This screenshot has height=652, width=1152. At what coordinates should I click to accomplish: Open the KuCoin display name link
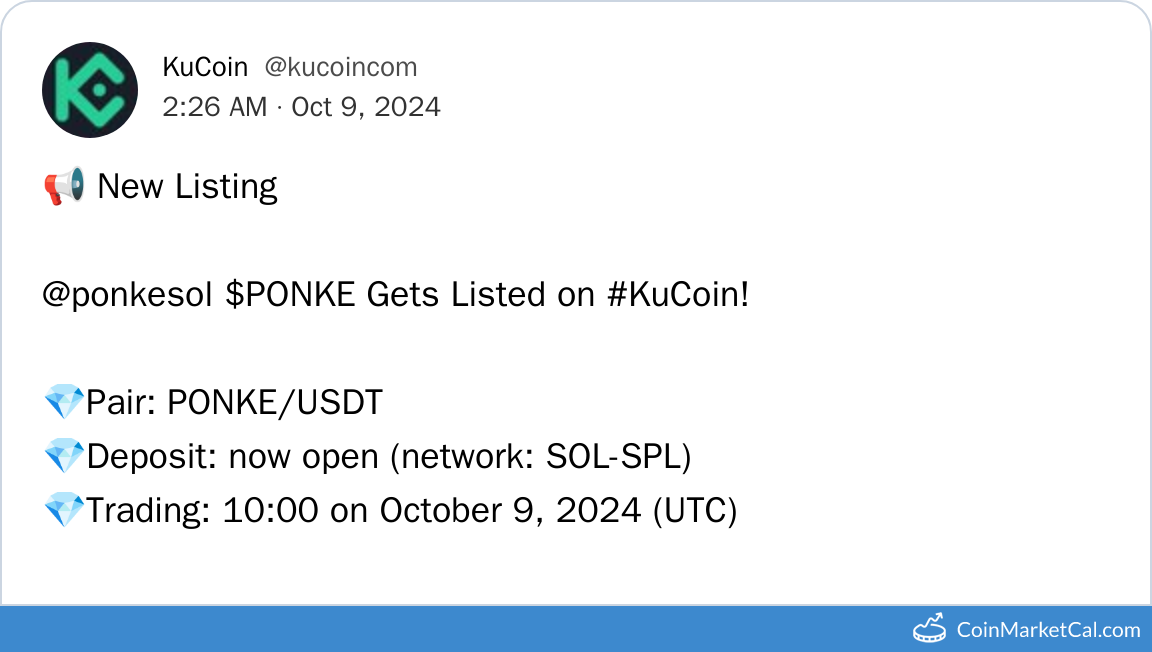coord(205,68)
